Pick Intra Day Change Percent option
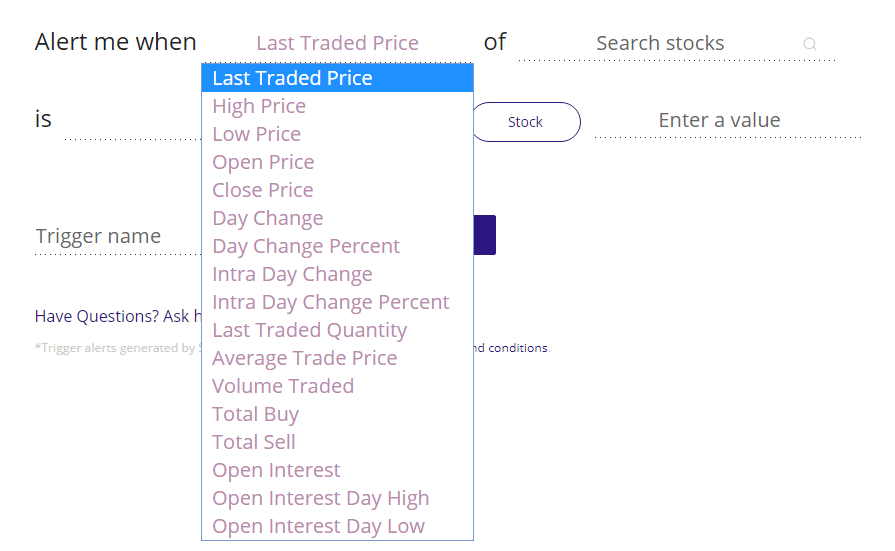The height and width of the screenshot is (551, 895). click(337, 302)
